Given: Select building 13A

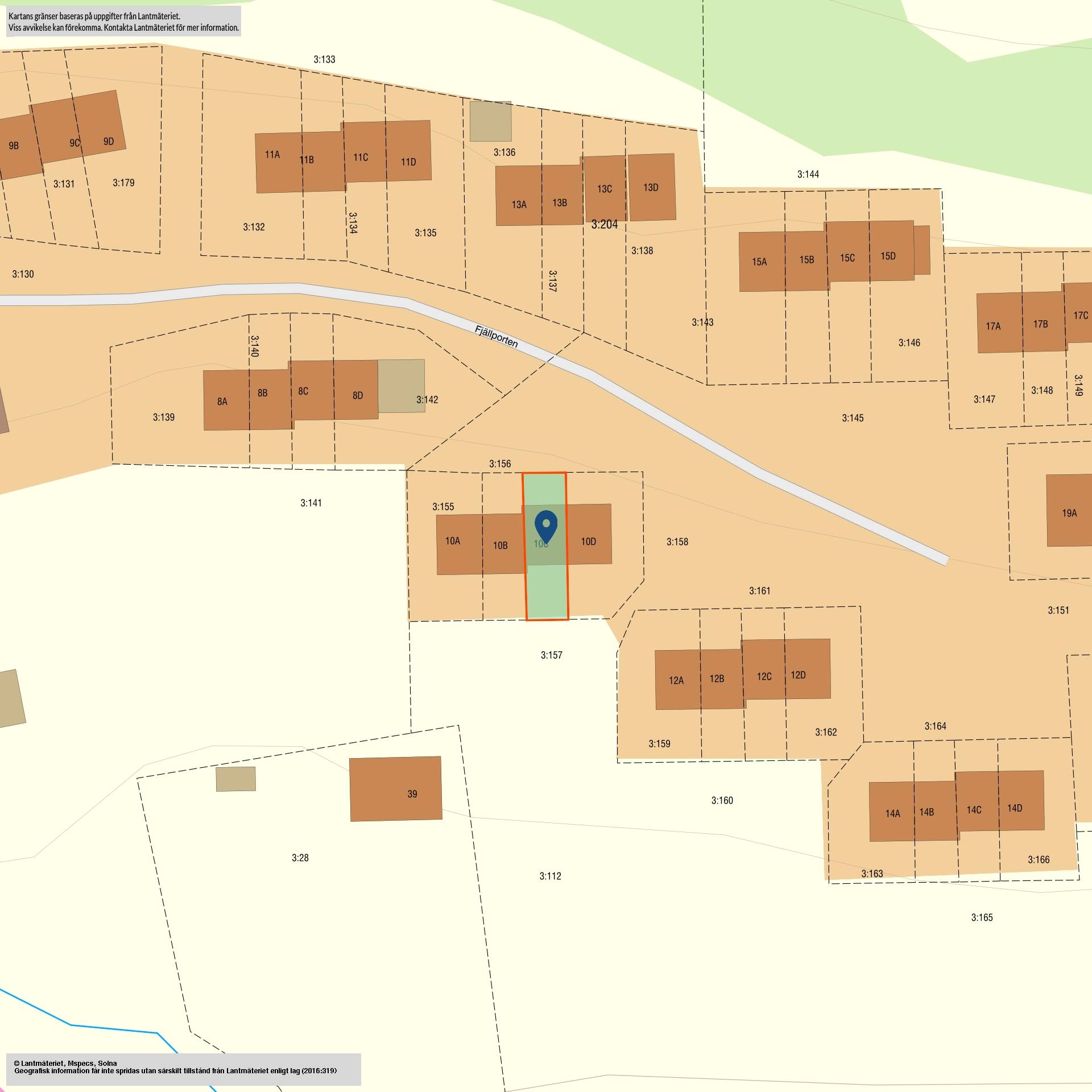Looking at the screenshot, I should click(519, 196).
